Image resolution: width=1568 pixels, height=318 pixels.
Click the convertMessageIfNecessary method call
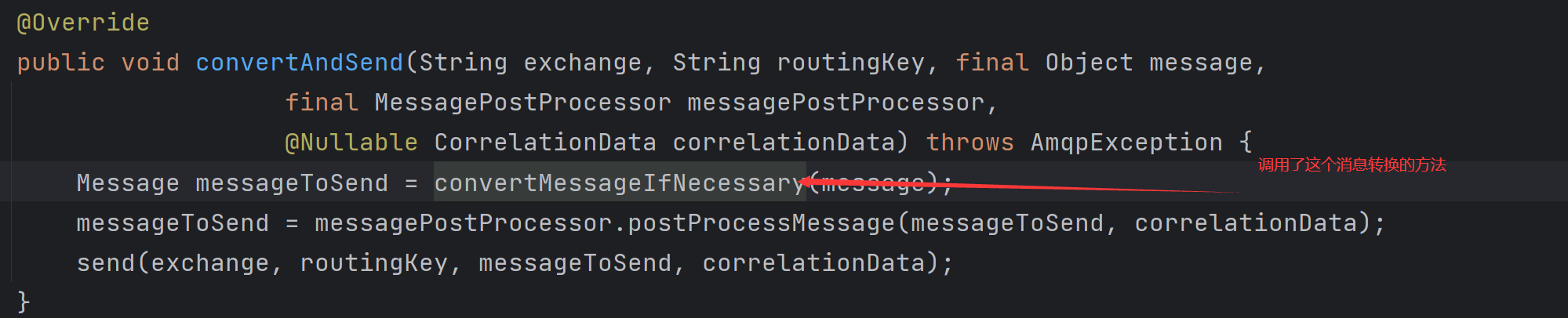620,183
